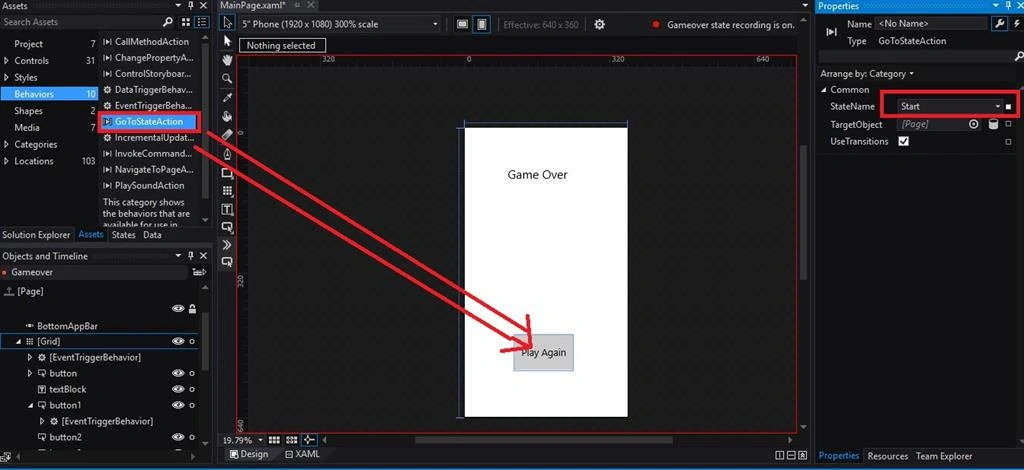Switch to XAML view tab
This screenshot has width=1024, height=470.
[x=302, y=454]
